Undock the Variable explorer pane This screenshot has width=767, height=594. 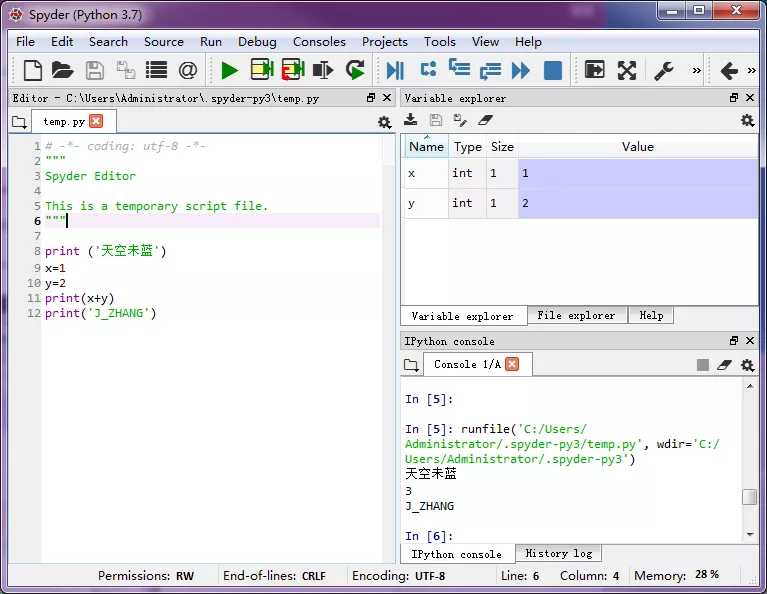[x=734, y=98]
